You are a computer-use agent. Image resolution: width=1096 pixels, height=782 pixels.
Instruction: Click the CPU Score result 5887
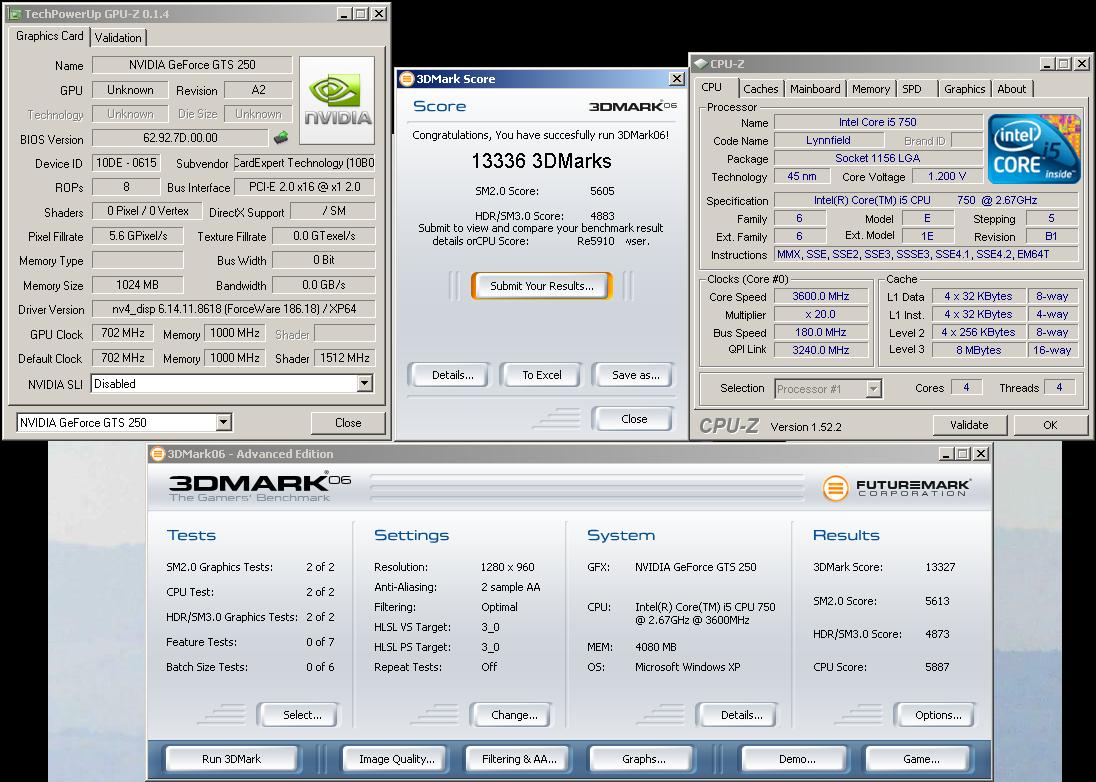937,667
